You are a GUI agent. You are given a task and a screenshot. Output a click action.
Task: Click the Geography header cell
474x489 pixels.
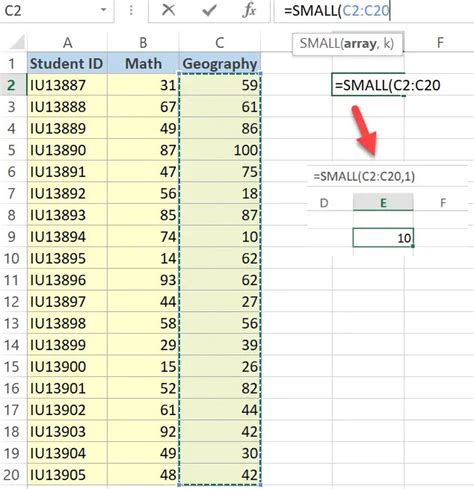click(220, 63)
